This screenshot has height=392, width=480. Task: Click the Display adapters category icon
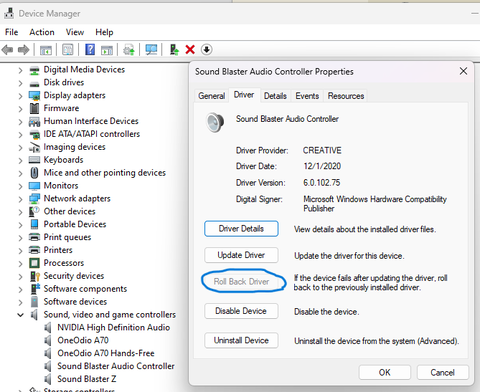[x=34, y=96]
